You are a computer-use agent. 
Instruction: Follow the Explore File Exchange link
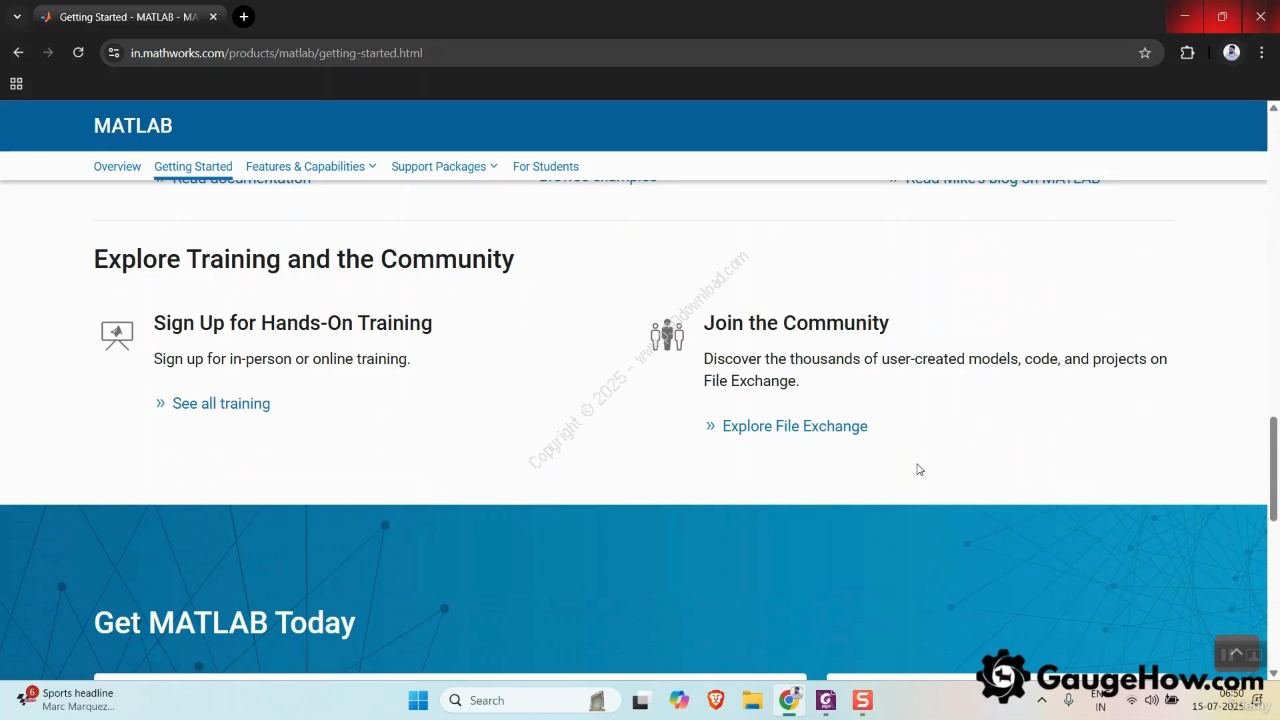[795, 426]
